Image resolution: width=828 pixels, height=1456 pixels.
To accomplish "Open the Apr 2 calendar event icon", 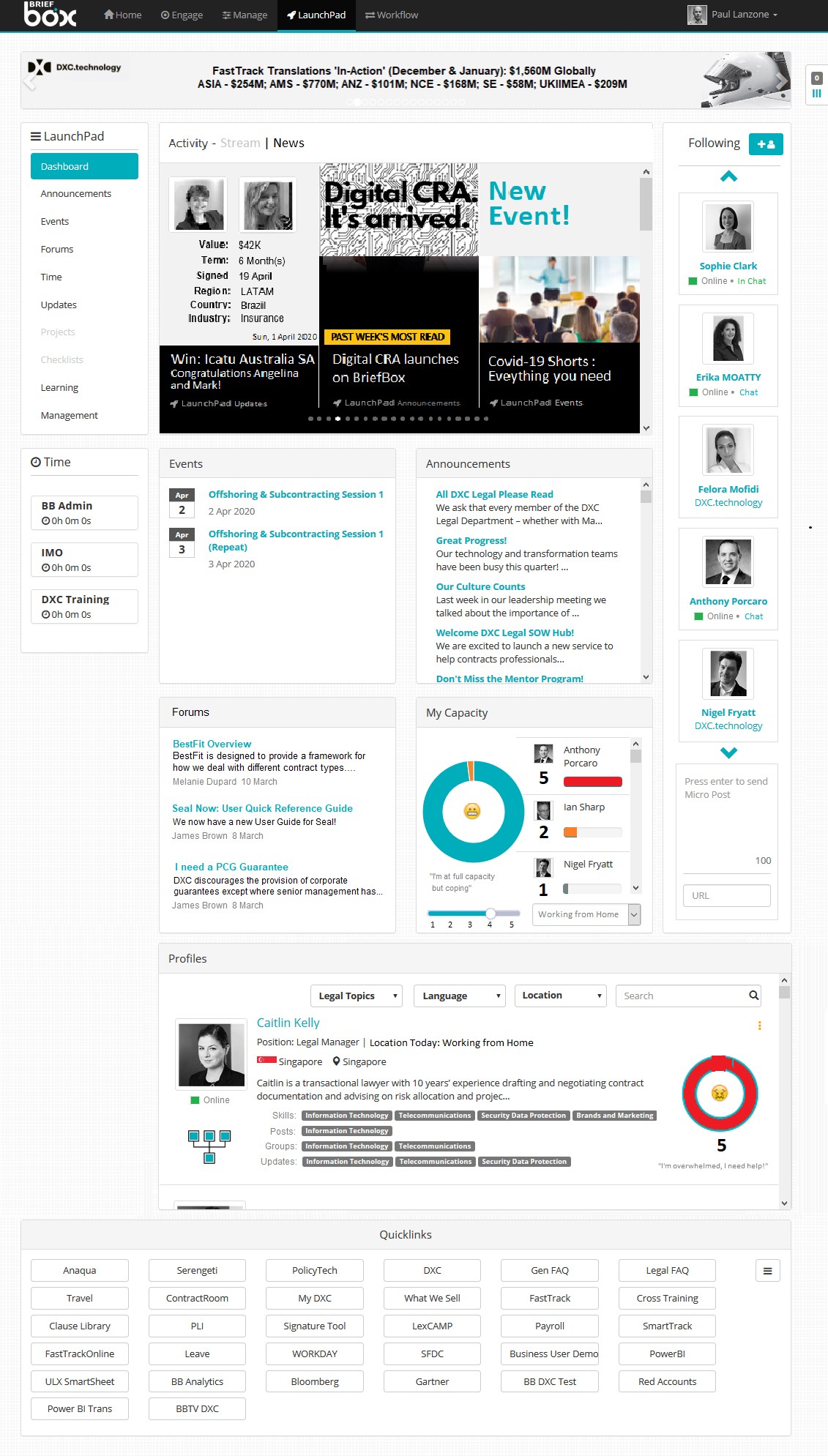I will (x=182, y=504).
